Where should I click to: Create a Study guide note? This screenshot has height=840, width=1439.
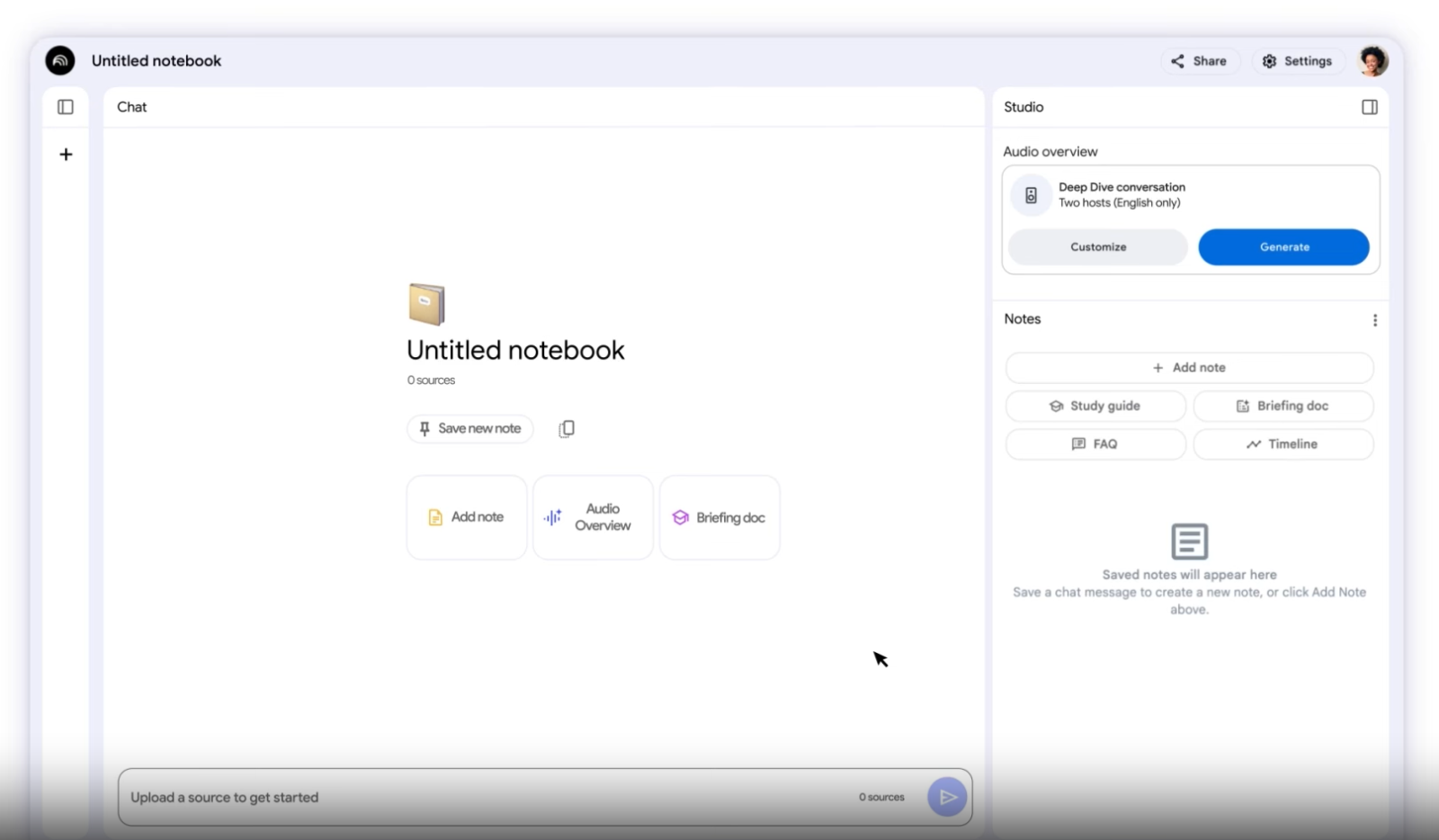click(1095, 406)
